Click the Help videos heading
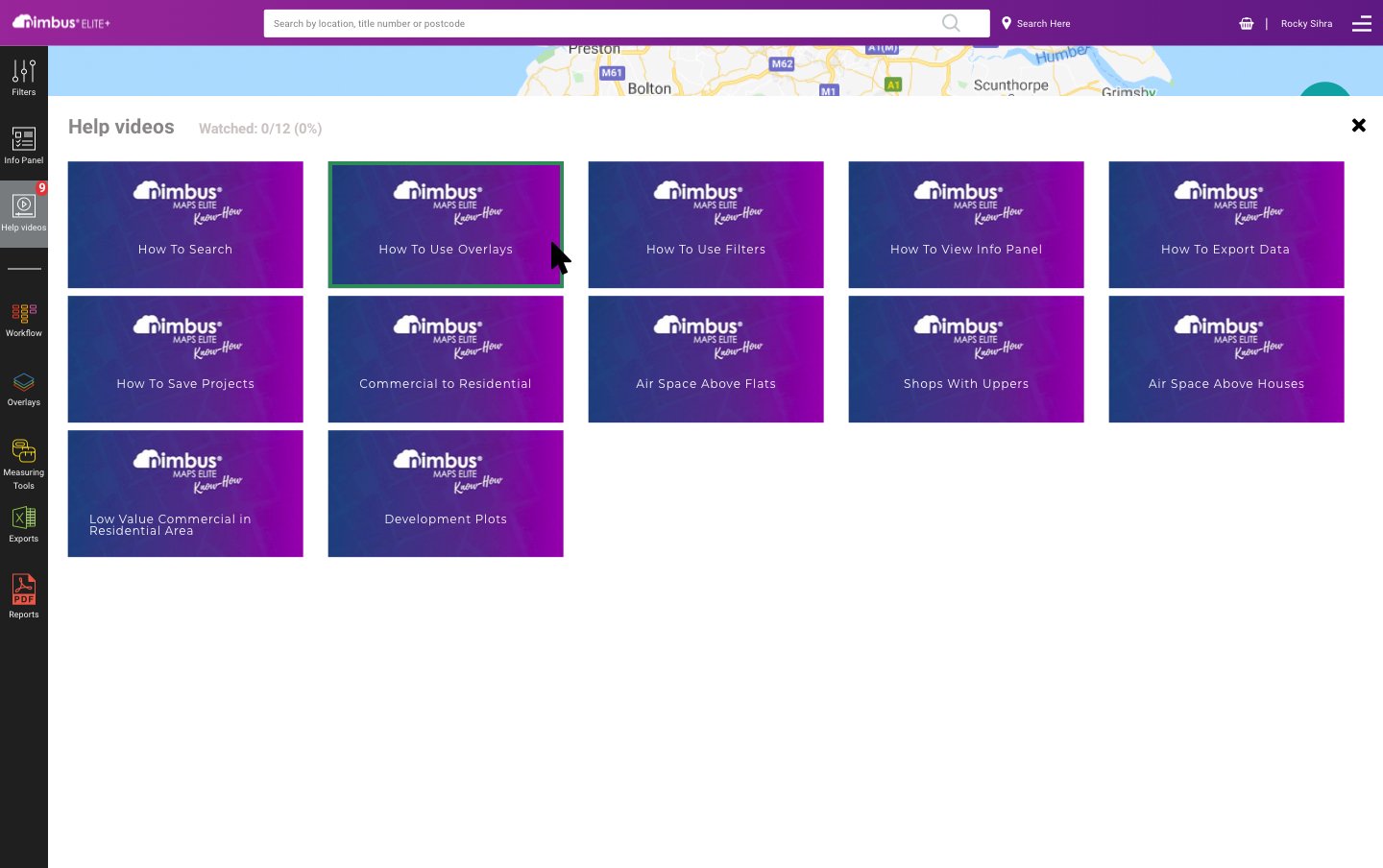This screenshot has width=1383, height=868. tap(121, 127)
